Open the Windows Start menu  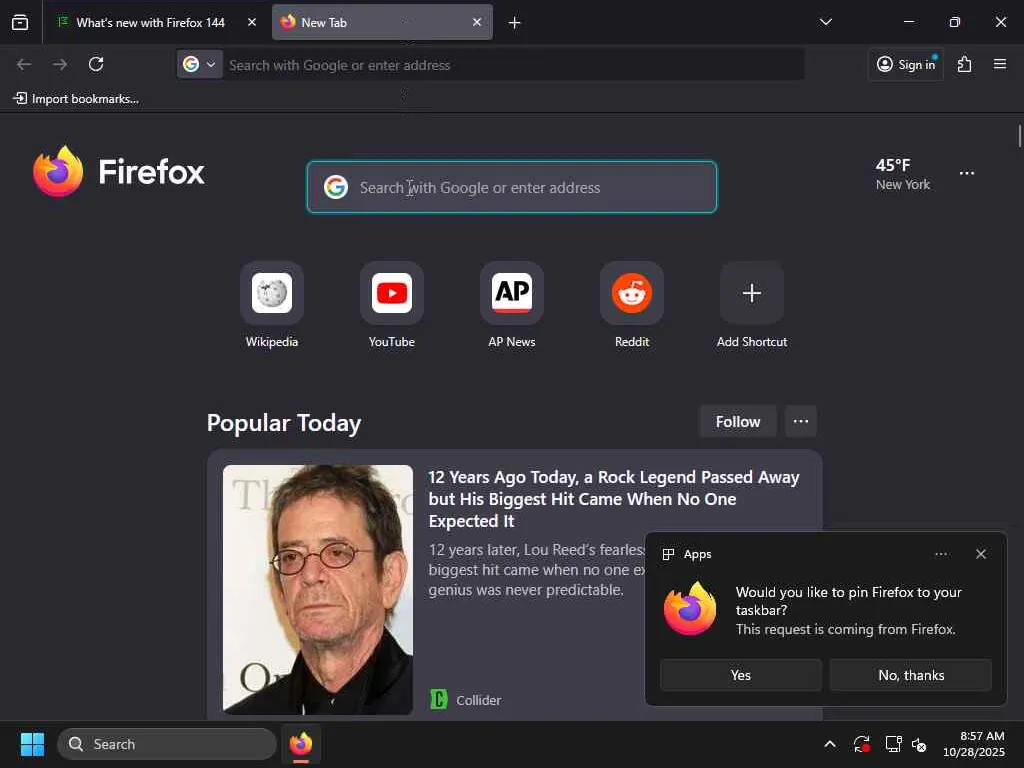(x=32, y=744)
